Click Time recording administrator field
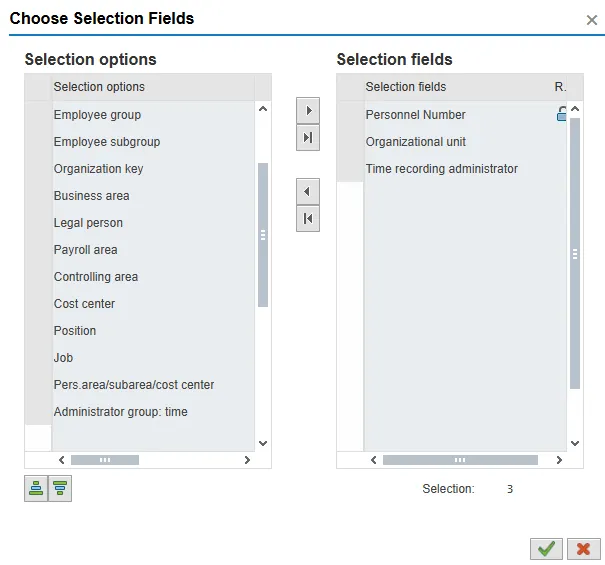Screen dimensions: 605x565 pos(441,169)
